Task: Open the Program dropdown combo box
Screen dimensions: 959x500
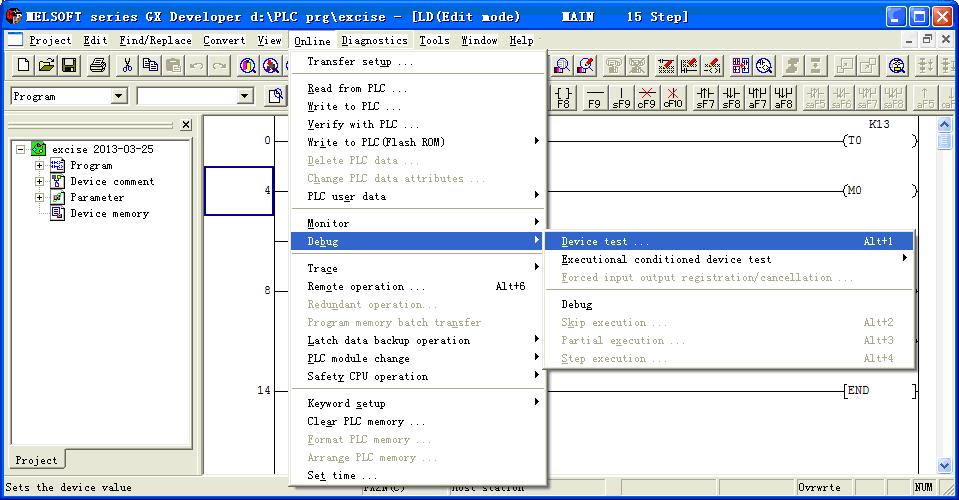Action: coord(119,97)
